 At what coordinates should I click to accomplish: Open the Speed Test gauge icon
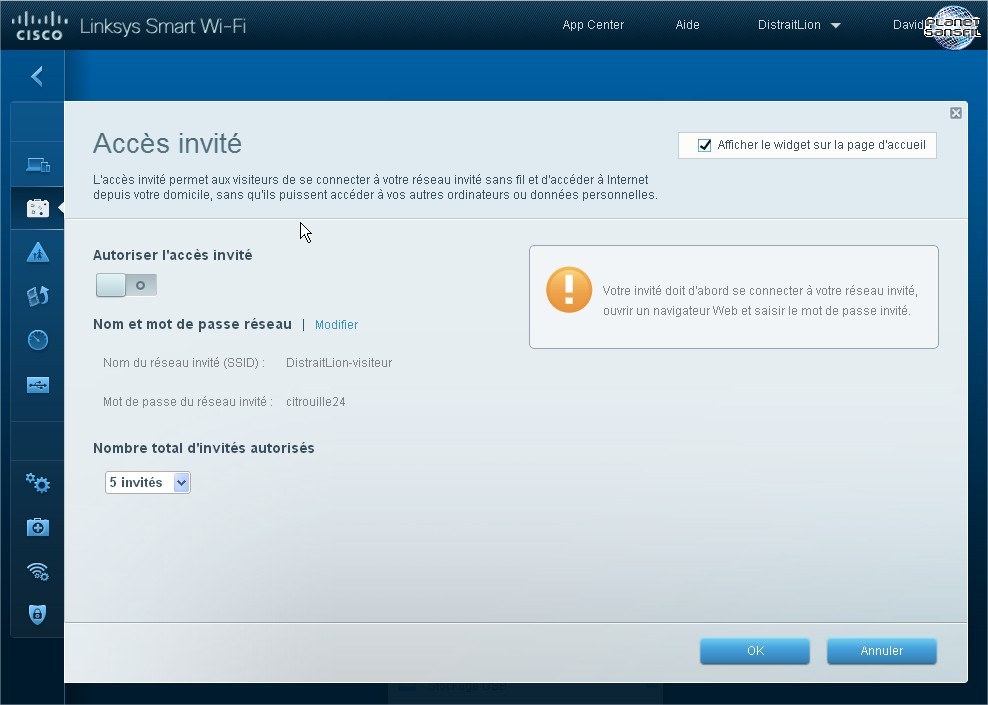(38, 340)
